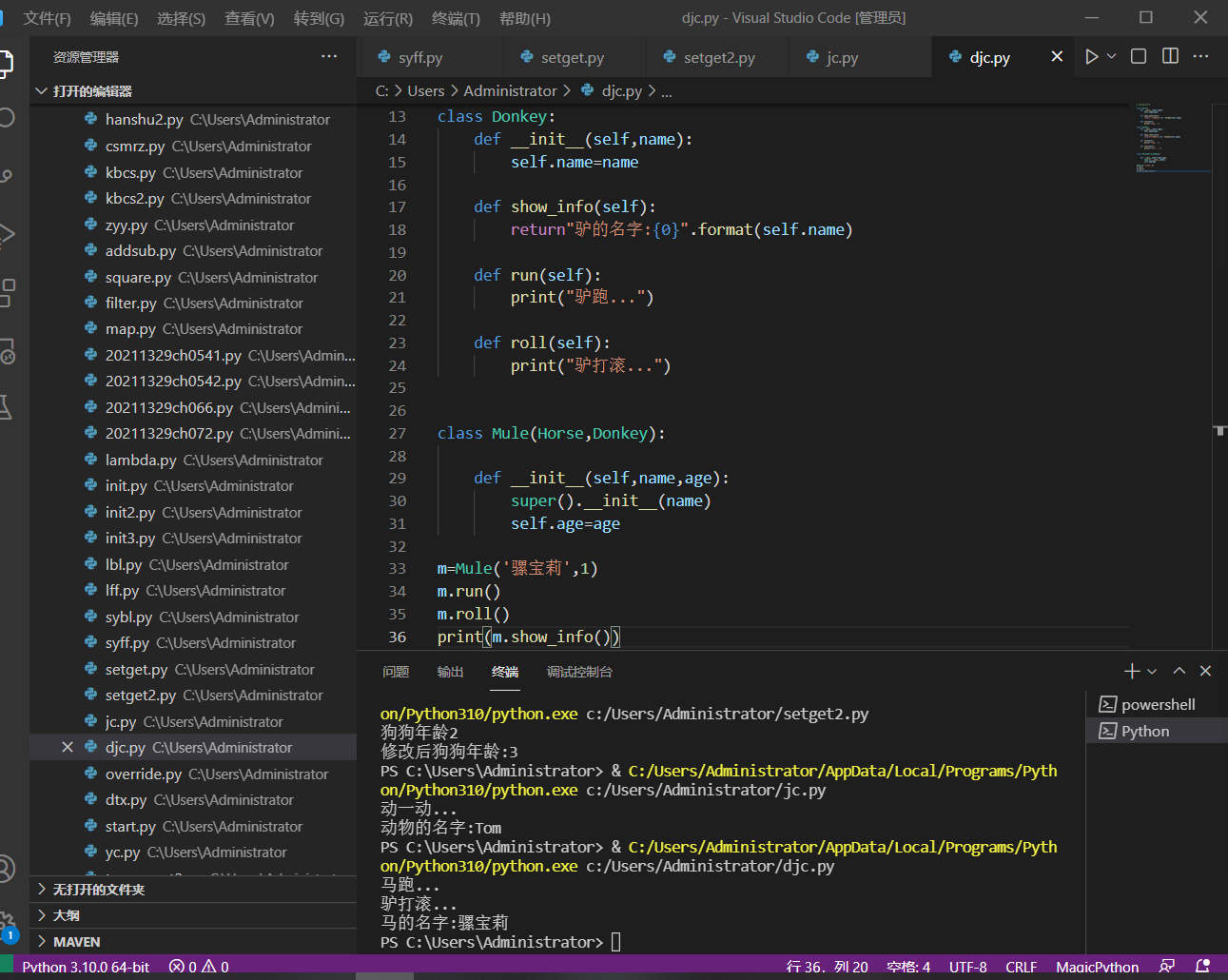Maximize the terminal panel size
The width and height of the screenshot is (1228, 980).
[1179, 671]
